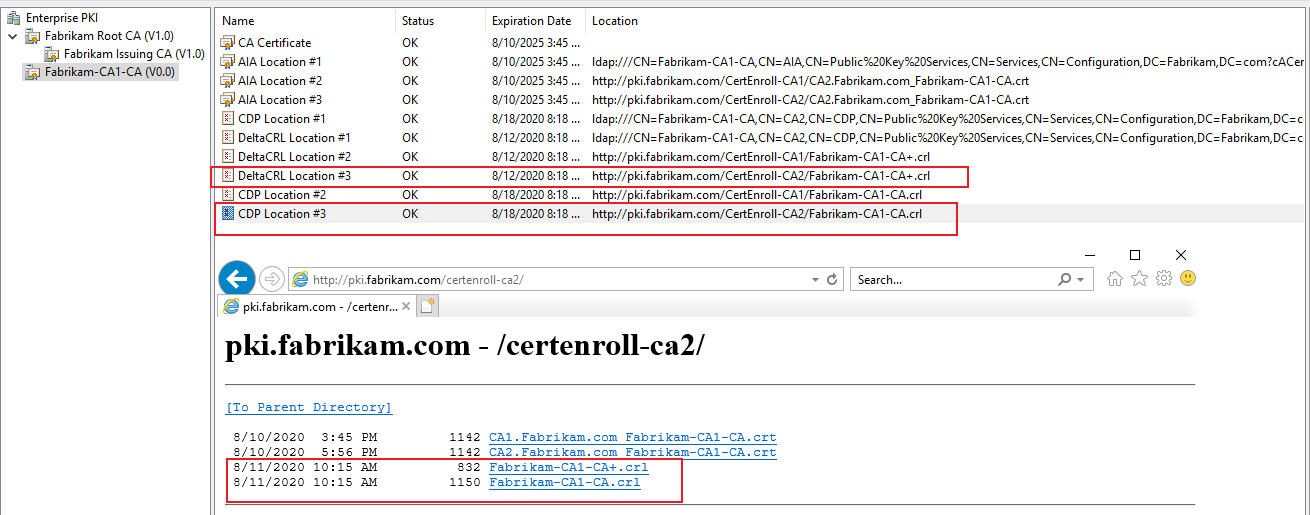Click the CDP Location #3 CRL icon
The image size is (1310, 515).
tap(227, 214)
